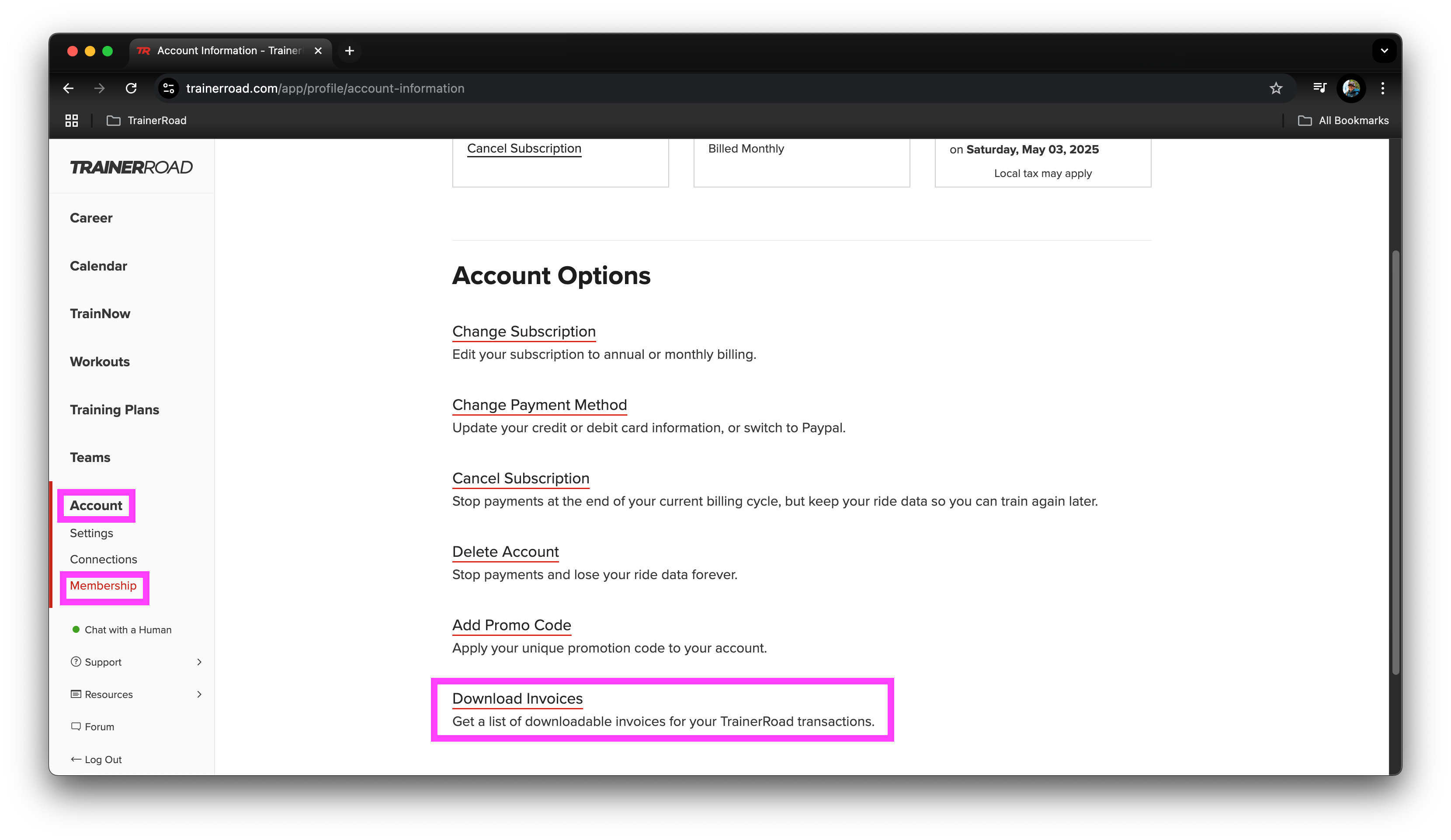Click Cancel Subscription link in top card
The width and height of the screenshot is (1451, 840).
[524, 149]
